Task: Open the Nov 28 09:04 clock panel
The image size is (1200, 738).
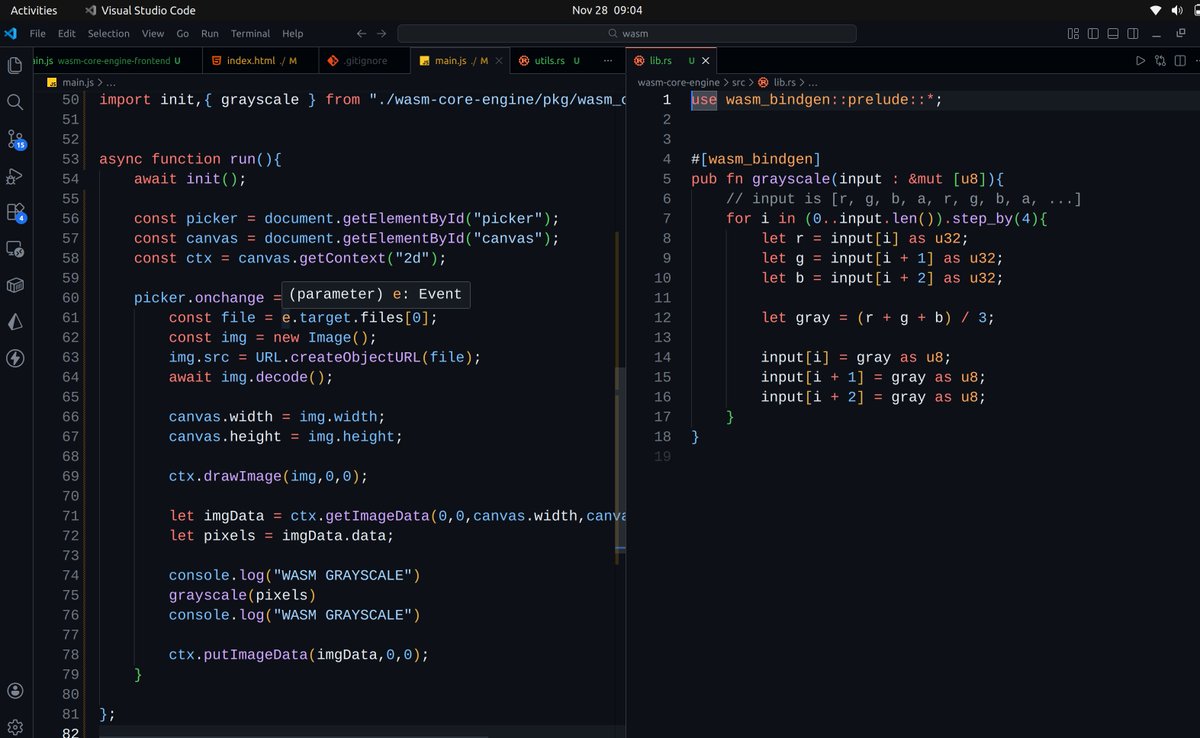Action: pyautogui.click(x=607, y=10)
